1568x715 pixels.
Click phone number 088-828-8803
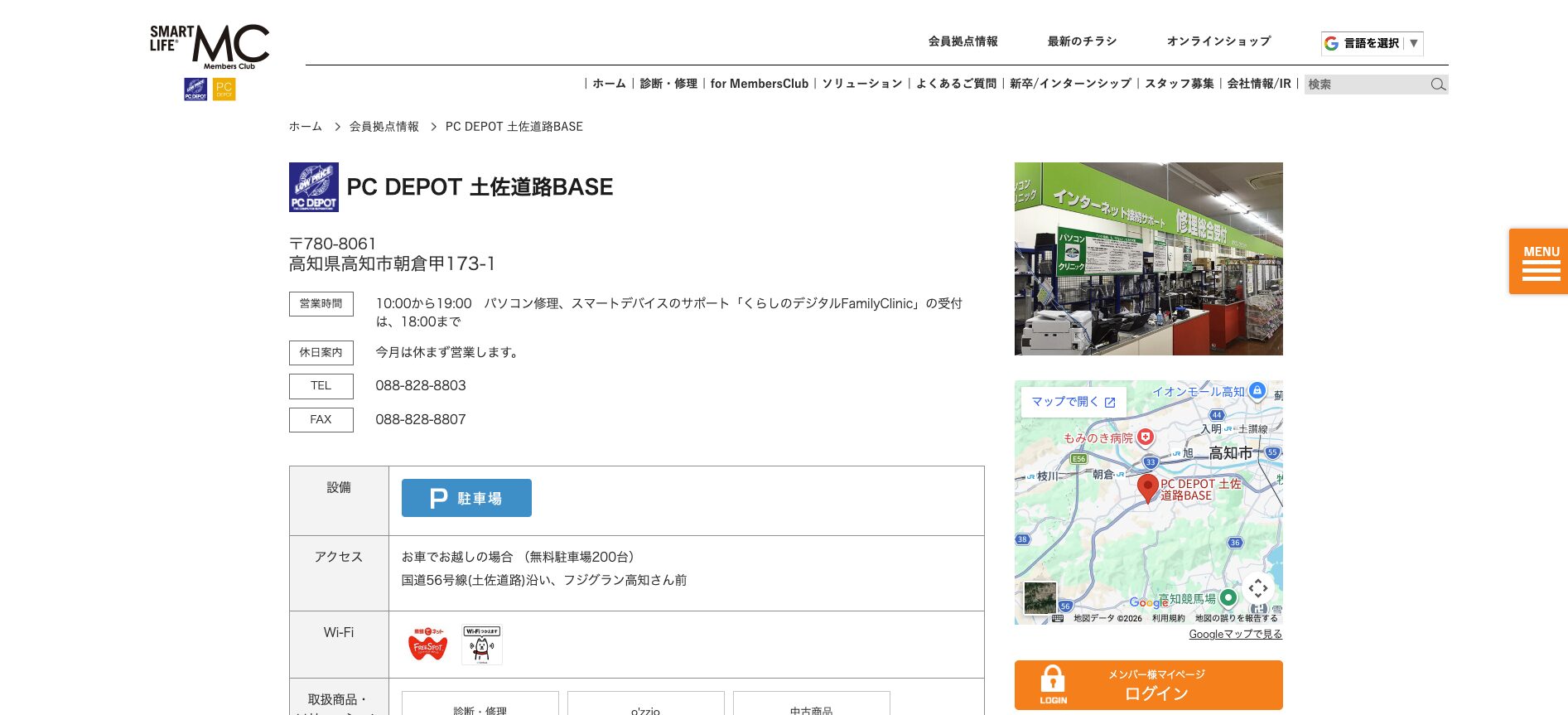coord(421,386)
